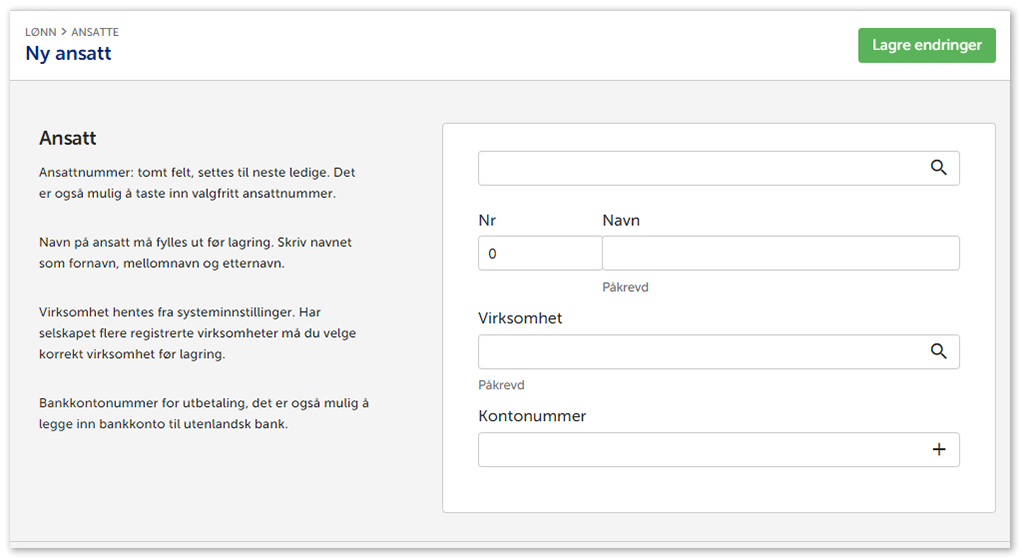This screenshot has width=1020, height=558.
Task: Click the Kontonummer field label
Action: pos(532,416)
